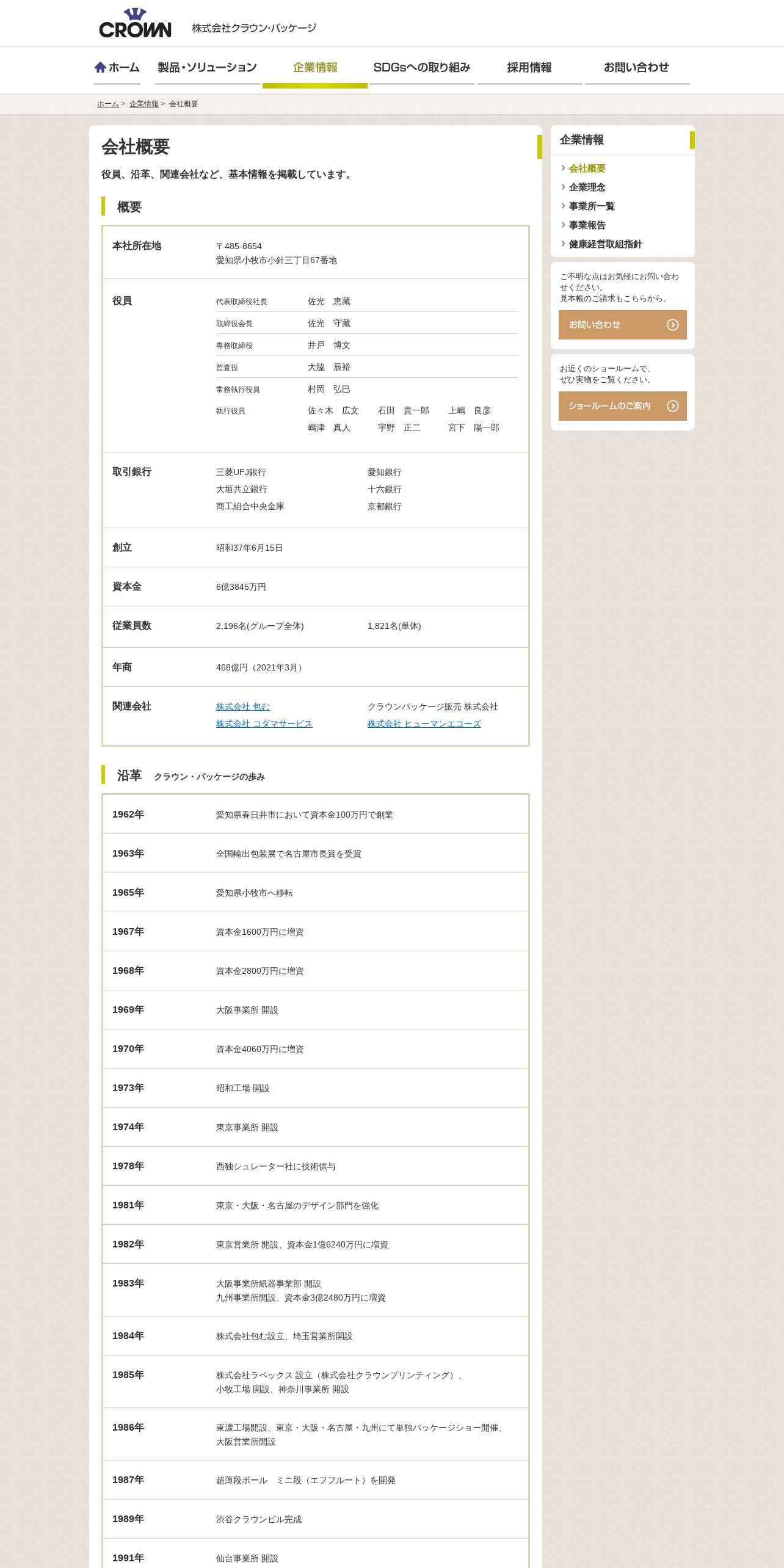Image resolution: width=784 pixels, height=1568 pixels.
Task: Click chevron beside 健康経営取組指針 sidebar link
Action: (563, 244)
